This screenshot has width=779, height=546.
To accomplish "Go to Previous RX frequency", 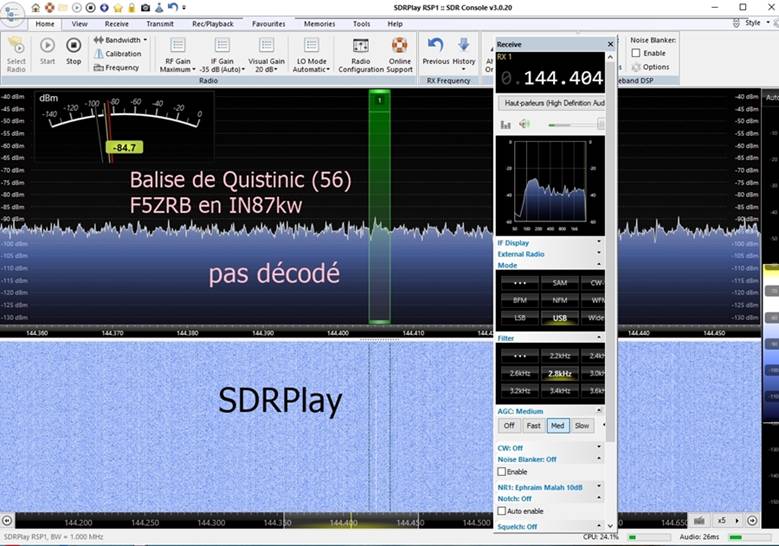I will pos(436,51).
